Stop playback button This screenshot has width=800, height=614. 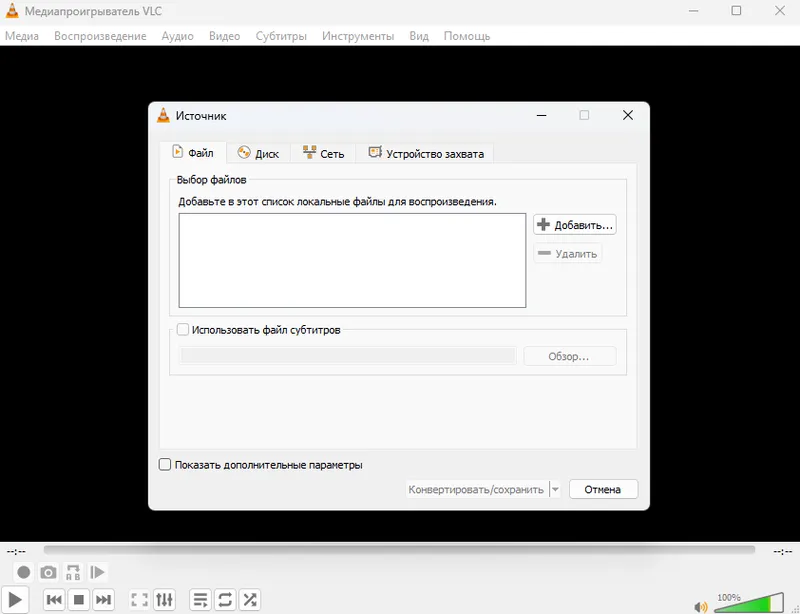[79, 599]
